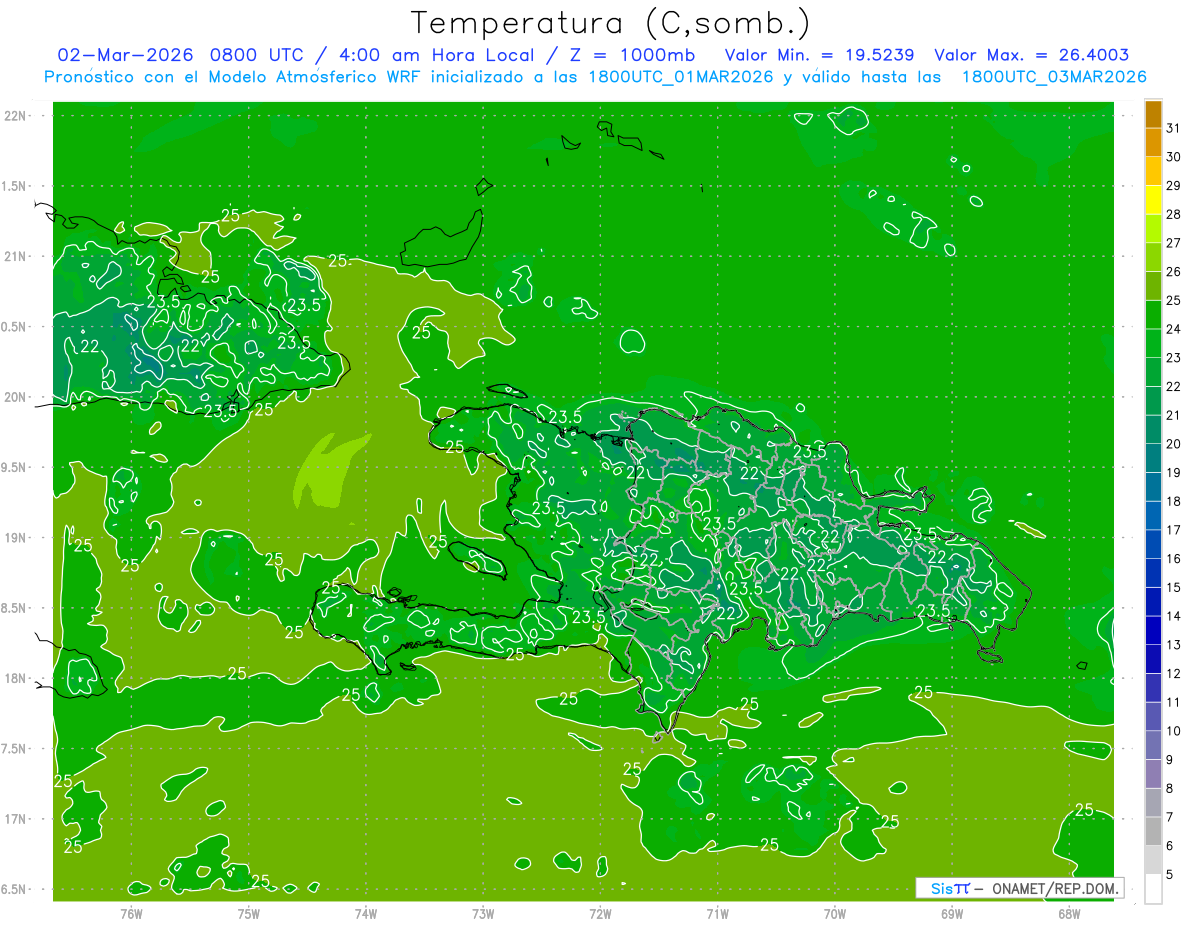Viewport: 1200px width, 927px height.
Task: Click the "21N" latitude axis label
Action: (15, 256)
